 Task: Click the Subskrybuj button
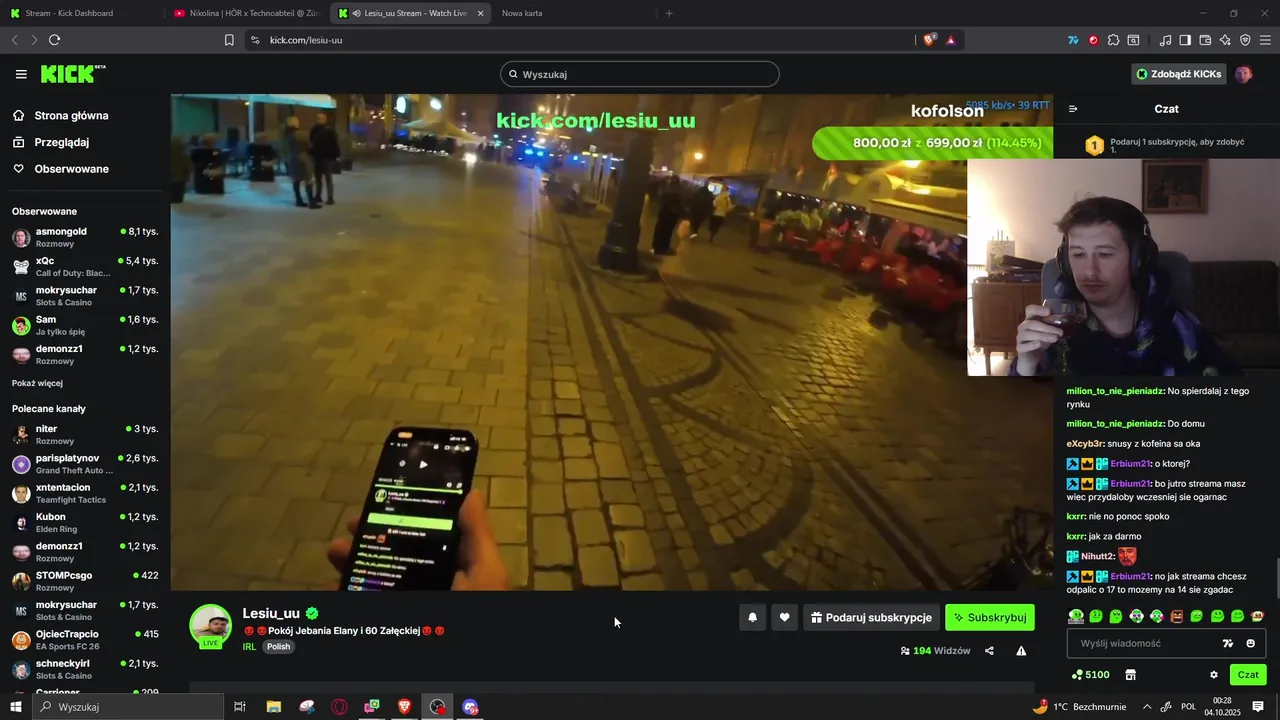[990, 618]
